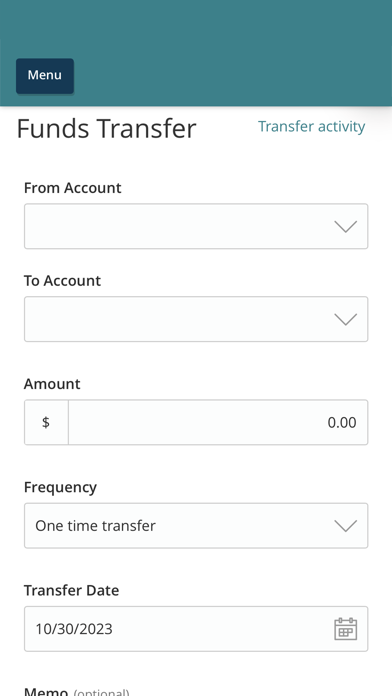
Task: Click the Amount field label
Action: 52,384
